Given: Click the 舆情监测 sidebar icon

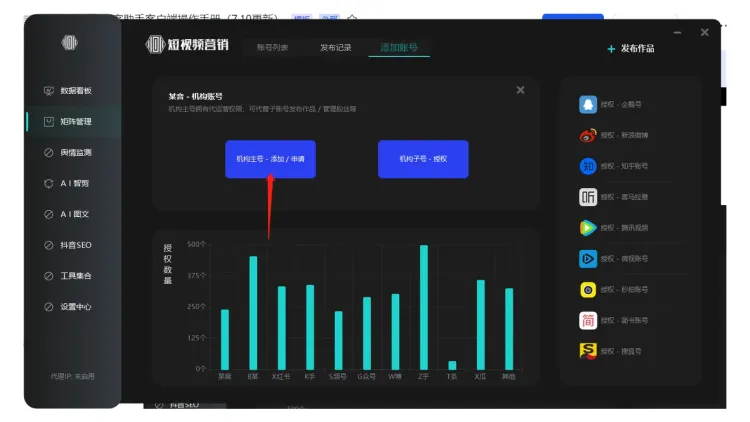Looking at the screenshot, I should click(49, 153).
